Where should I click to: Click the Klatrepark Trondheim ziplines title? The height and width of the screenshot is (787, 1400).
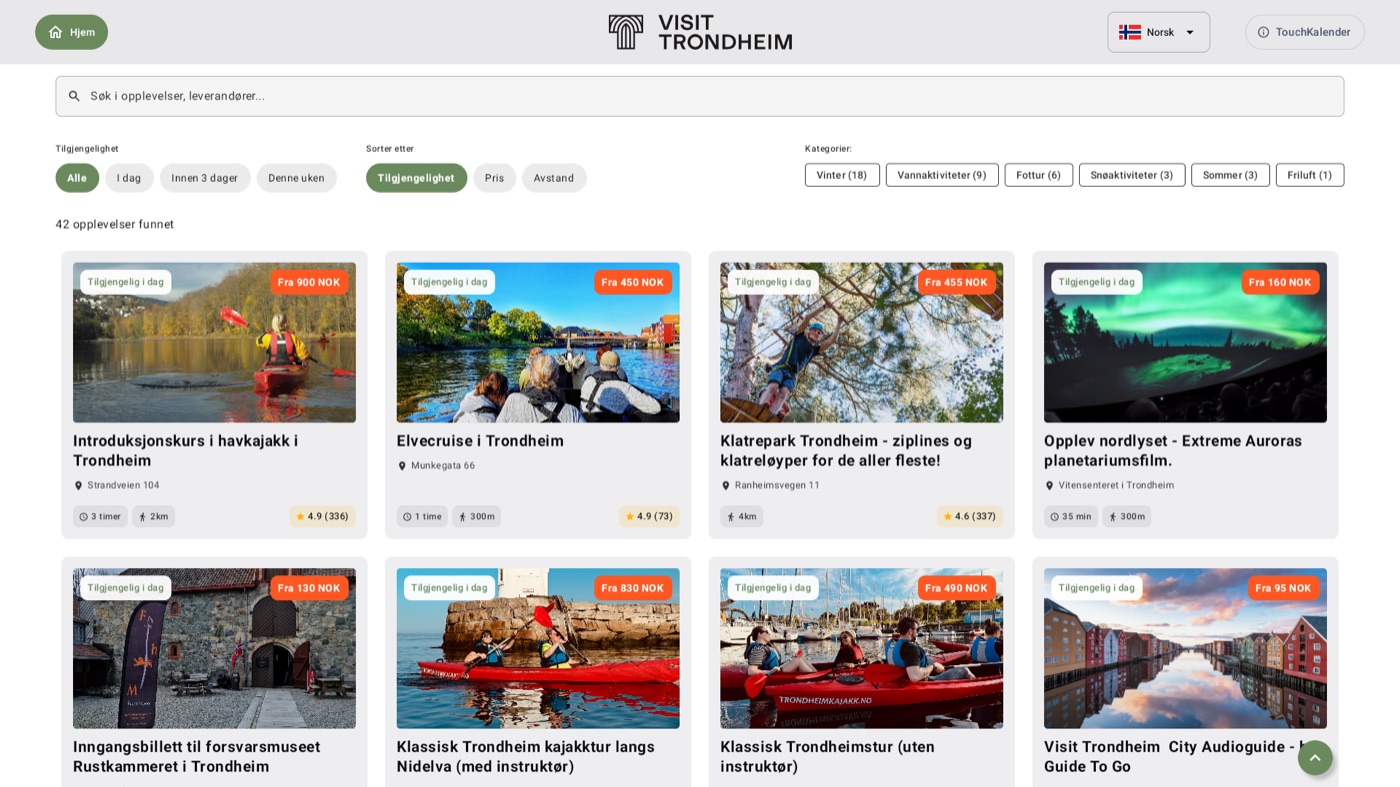point(846,451)
